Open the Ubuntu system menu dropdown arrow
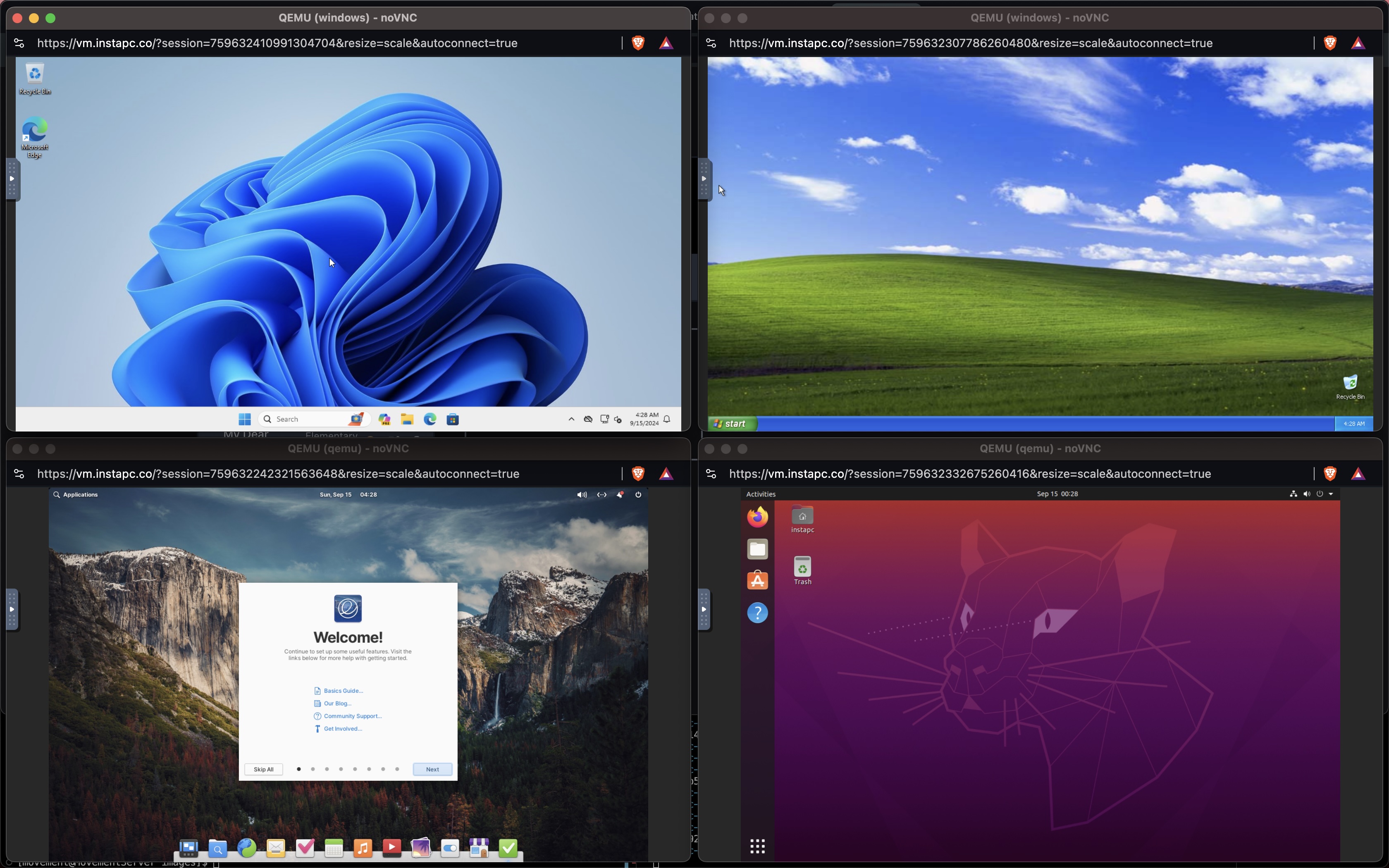1389x868 pixels. tap(1331, 494)
